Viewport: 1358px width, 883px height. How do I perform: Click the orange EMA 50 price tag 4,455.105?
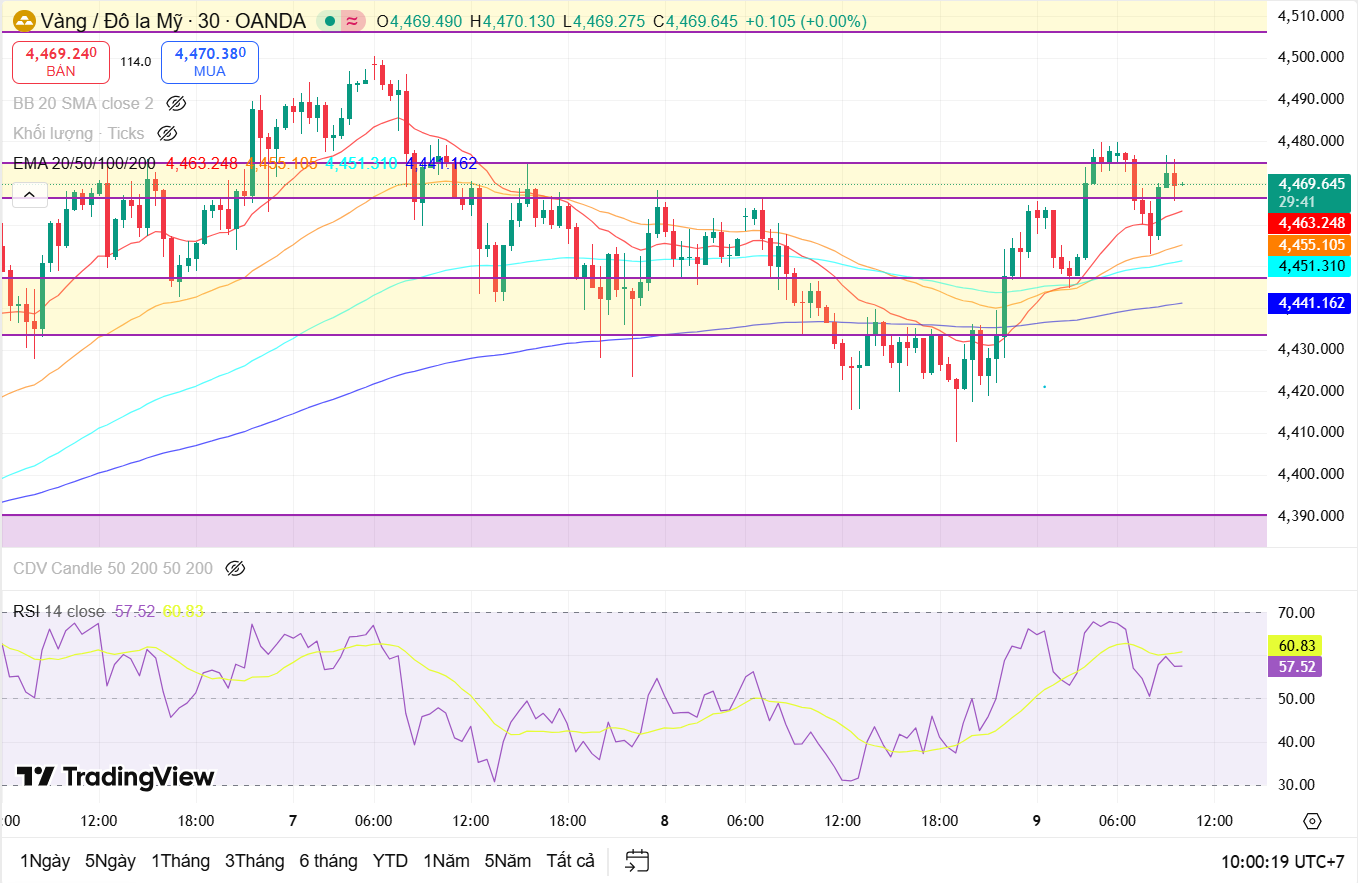[1307, 245]
